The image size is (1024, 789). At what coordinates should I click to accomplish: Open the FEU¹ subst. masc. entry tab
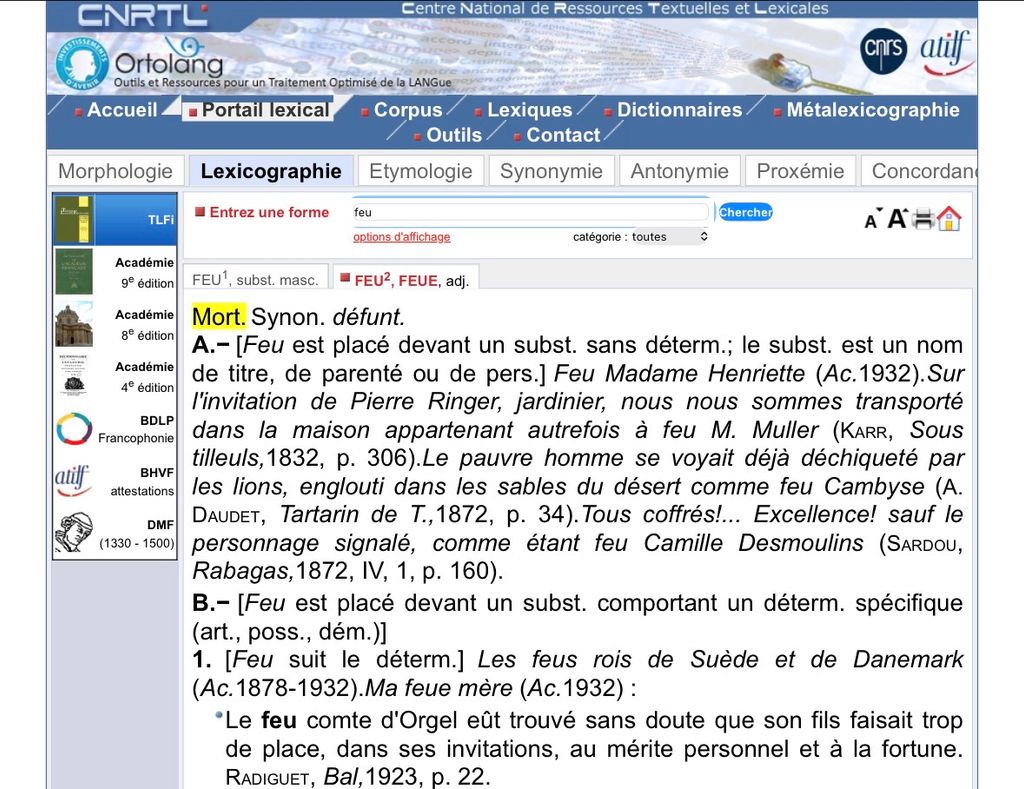tap(254, 280)
